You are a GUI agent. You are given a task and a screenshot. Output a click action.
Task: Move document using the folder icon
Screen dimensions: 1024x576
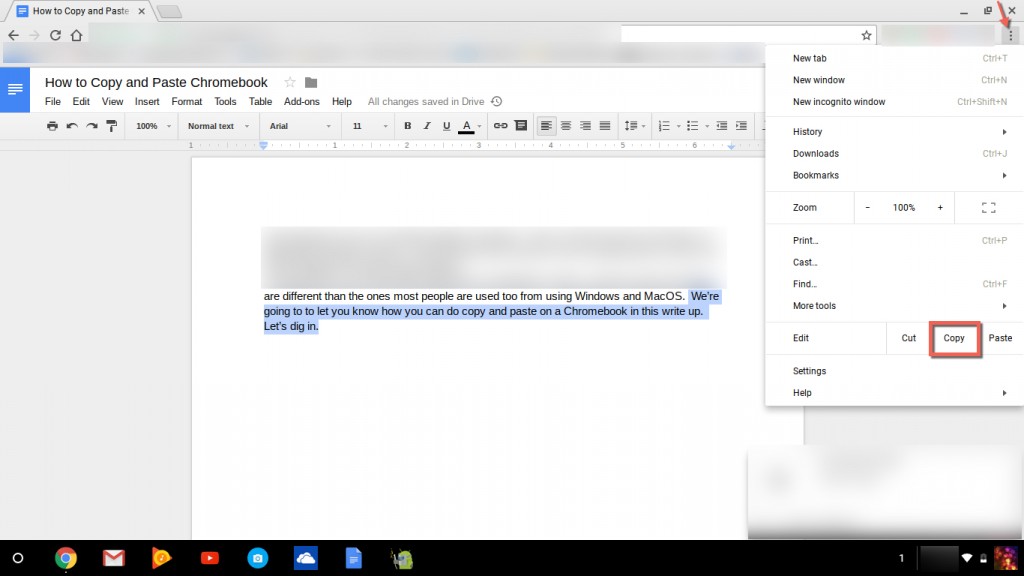(311, 82)
